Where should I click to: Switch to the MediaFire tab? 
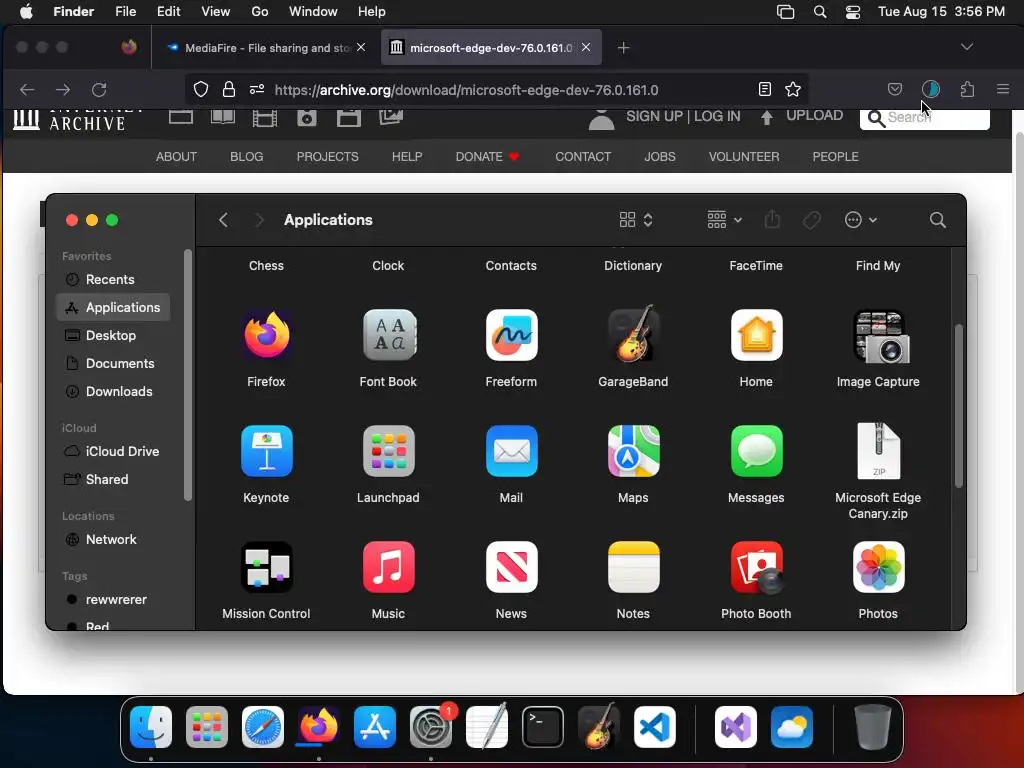coord(264,48)
